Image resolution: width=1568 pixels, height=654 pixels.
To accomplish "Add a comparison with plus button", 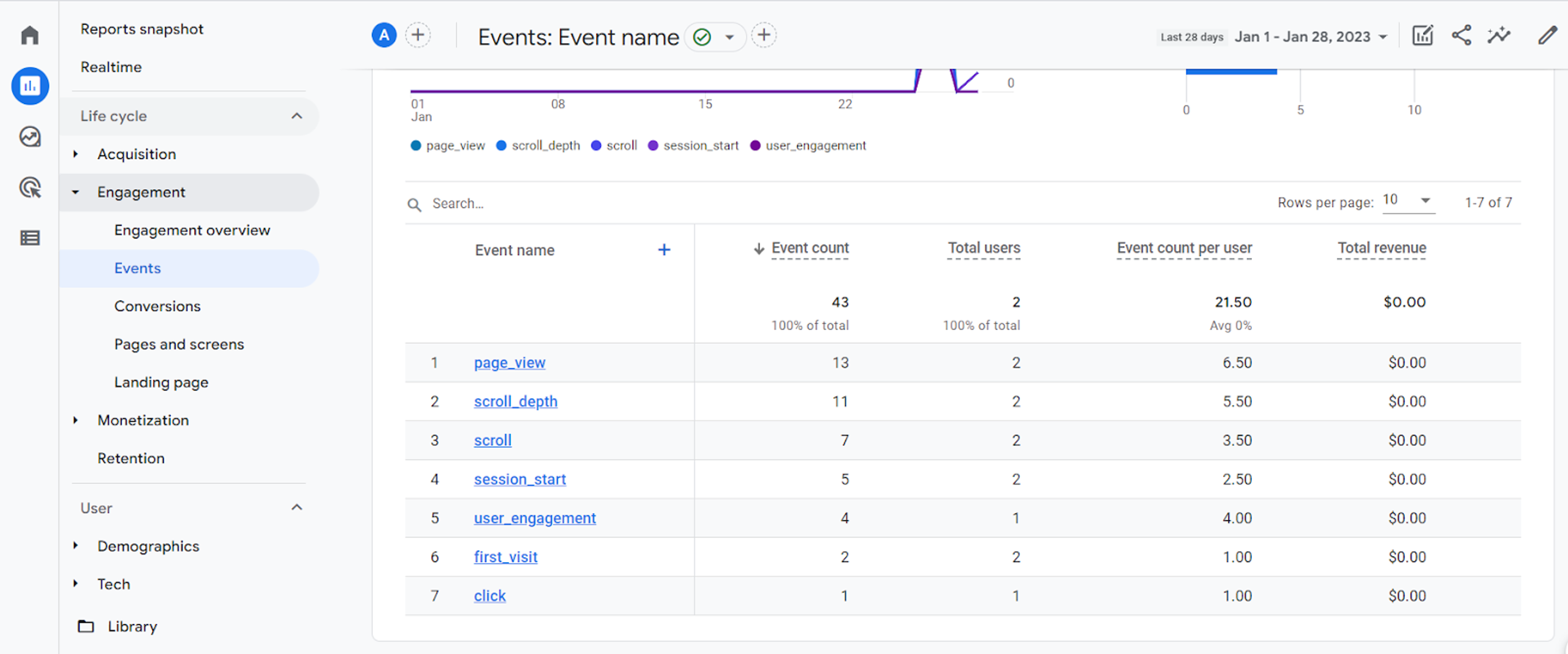I will coord(418,35).
